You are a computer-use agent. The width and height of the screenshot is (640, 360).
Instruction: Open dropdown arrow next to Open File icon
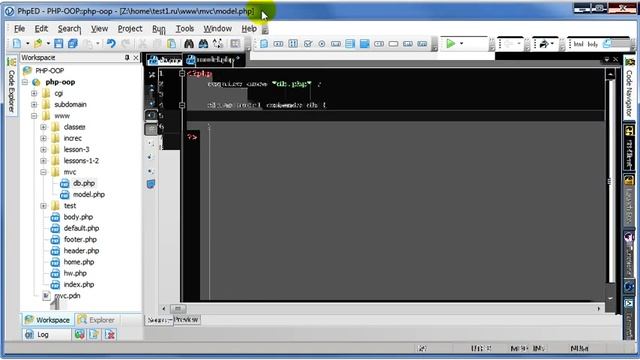pos(48,44)
